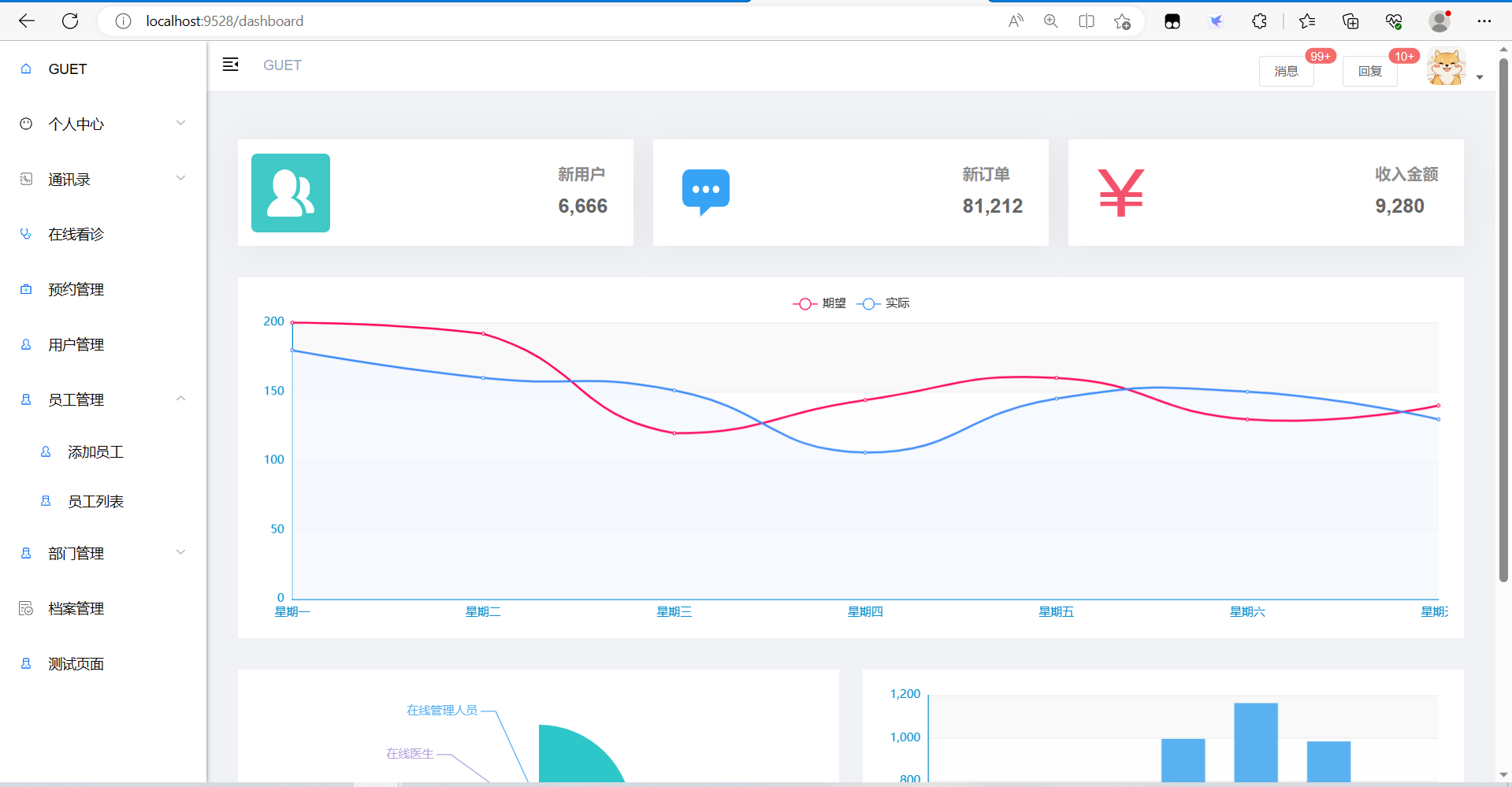
Task: Click the GUET breadcrumb link
Action: point(282,65)
